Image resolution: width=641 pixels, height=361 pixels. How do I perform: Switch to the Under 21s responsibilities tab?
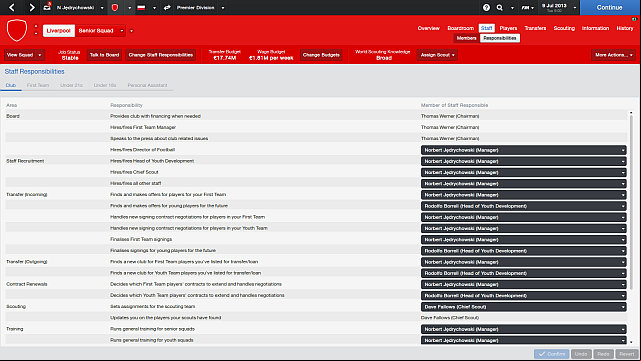coord(72,85)
